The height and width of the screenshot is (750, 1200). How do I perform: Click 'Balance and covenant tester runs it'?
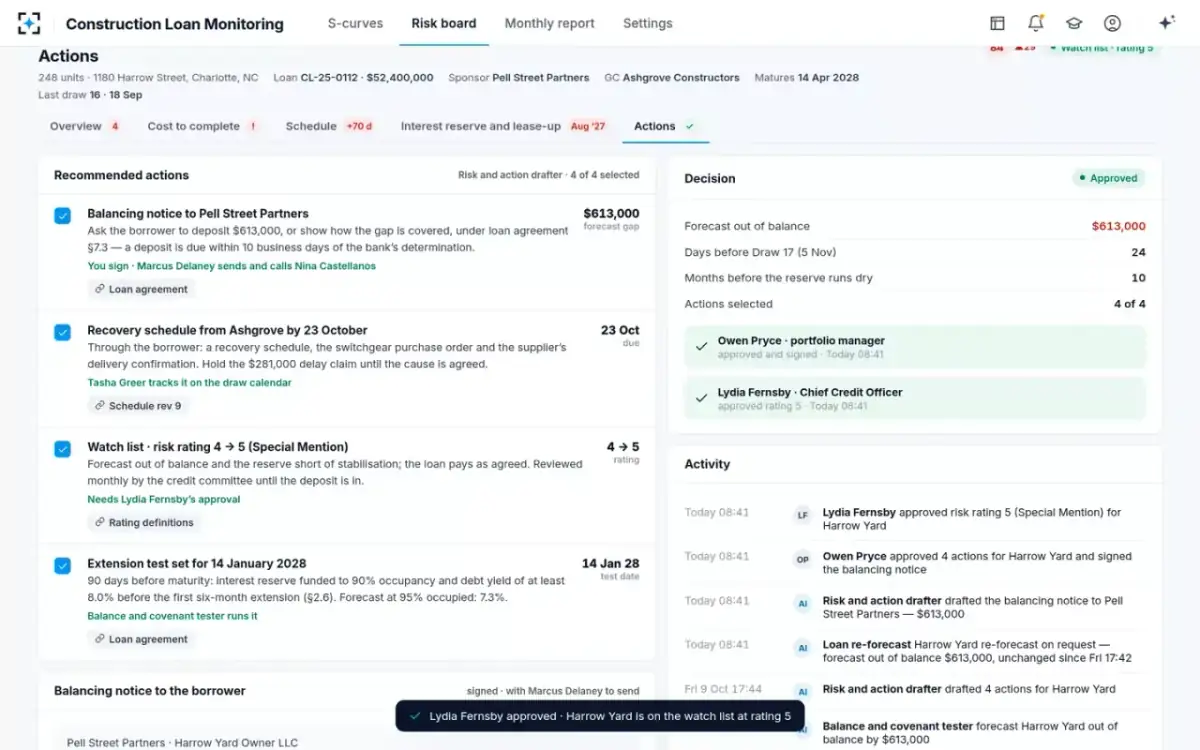[172, 616]
